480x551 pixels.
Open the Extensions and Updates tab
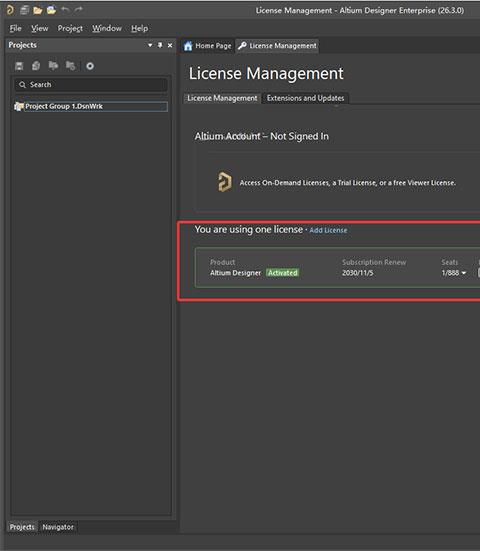[x=305, y=98]
